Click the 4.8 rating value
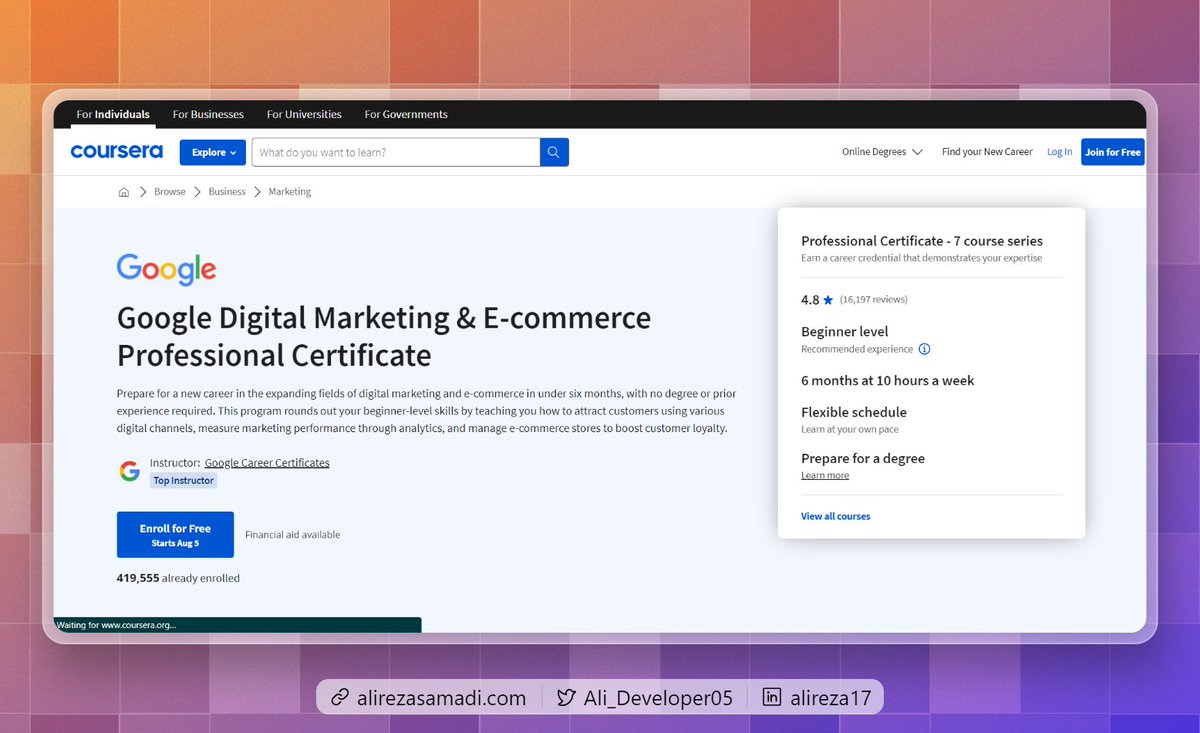This screenshot has height=733, width=1200. (x=810, y=300)
